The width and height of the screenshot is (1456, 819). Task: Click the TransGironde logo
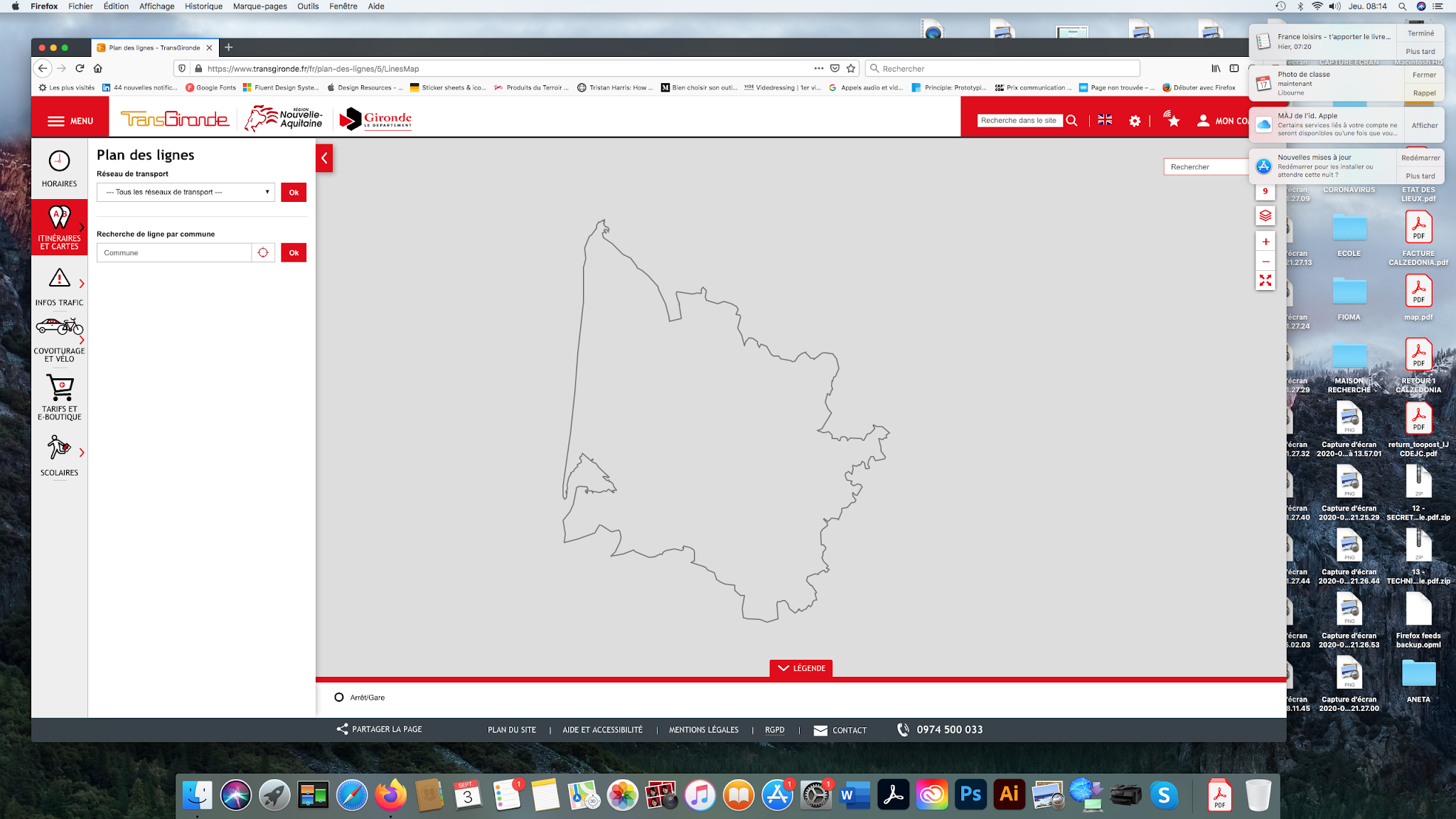click(x=175, y=118)
